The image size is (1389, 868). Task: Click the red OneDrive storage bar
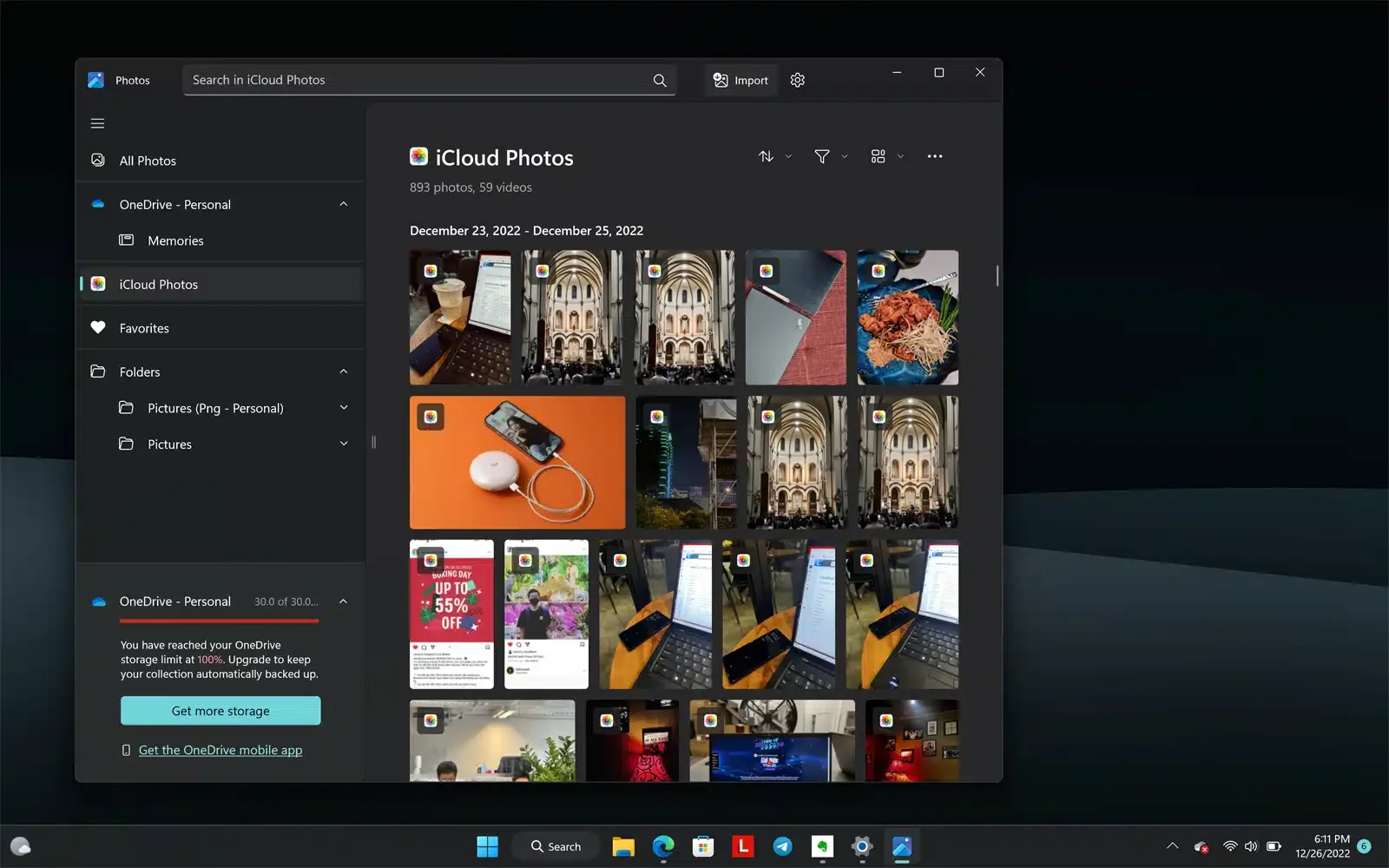pos(220,622)
